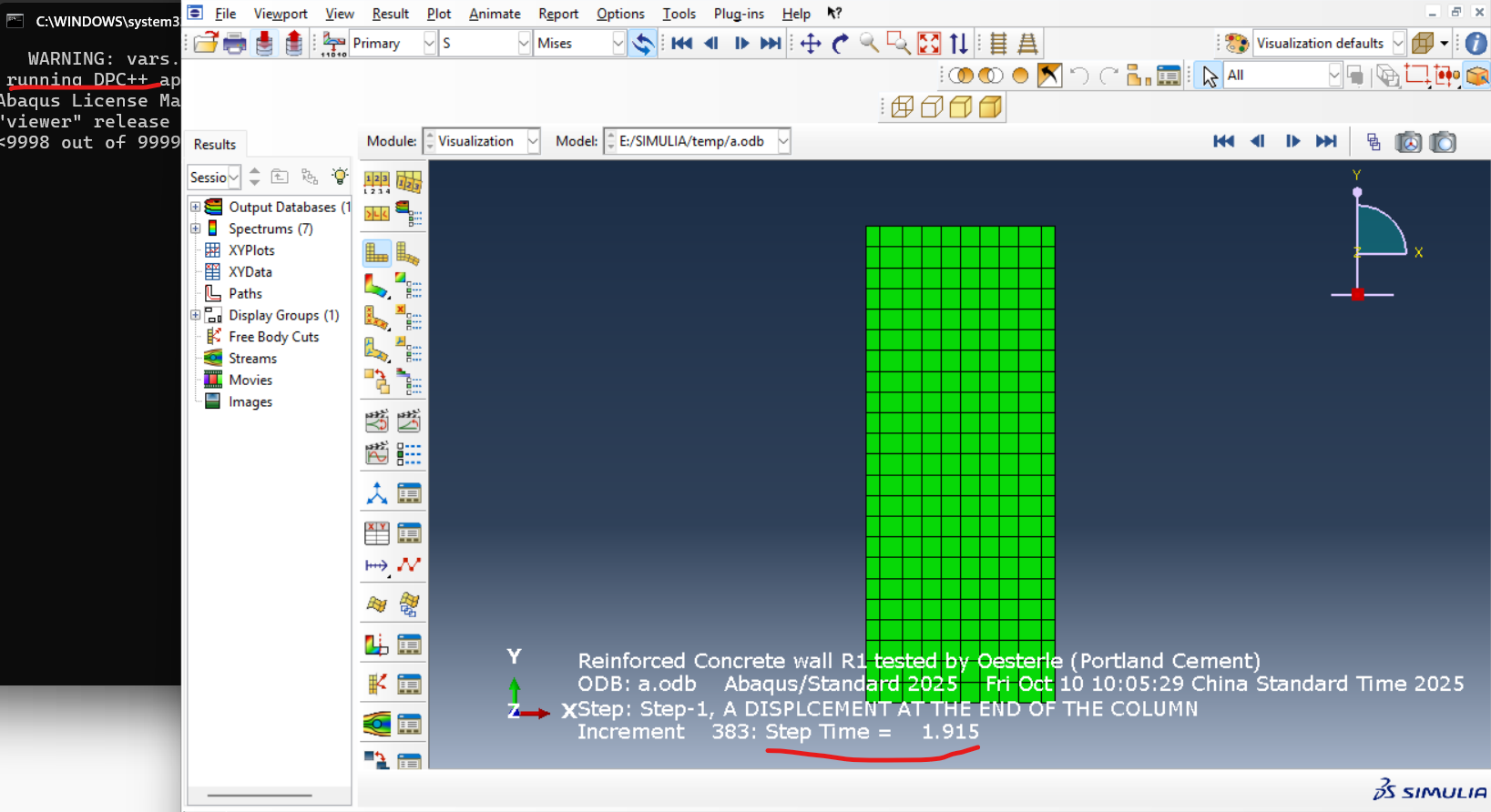Image resolution: width=1491 pixels, height=812 pixels.
Task: Click the Create XY Data icon
Action: click(x=377, y=533)
